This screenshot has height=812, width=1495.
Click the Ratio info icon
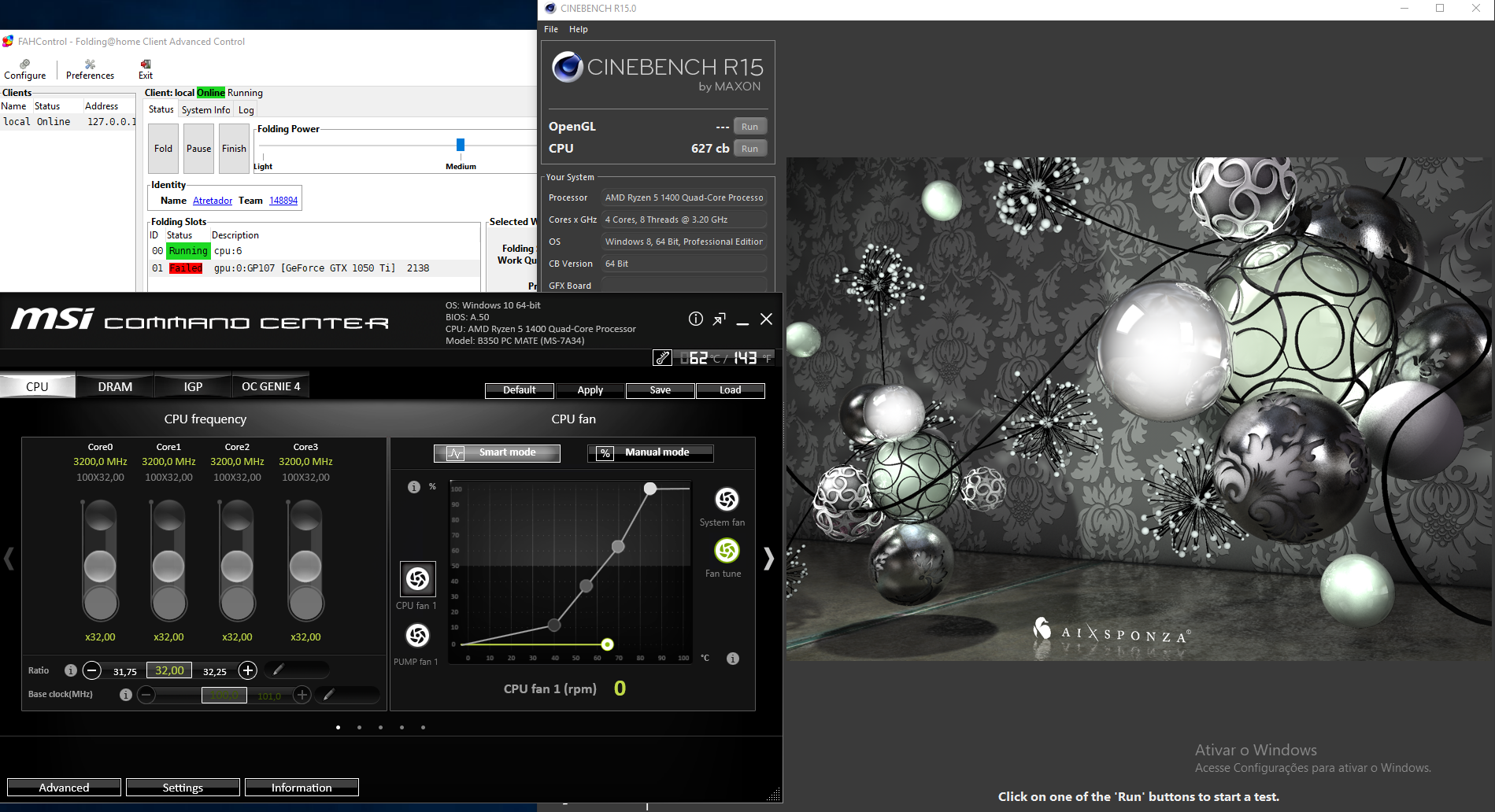(x=71, y=670)
